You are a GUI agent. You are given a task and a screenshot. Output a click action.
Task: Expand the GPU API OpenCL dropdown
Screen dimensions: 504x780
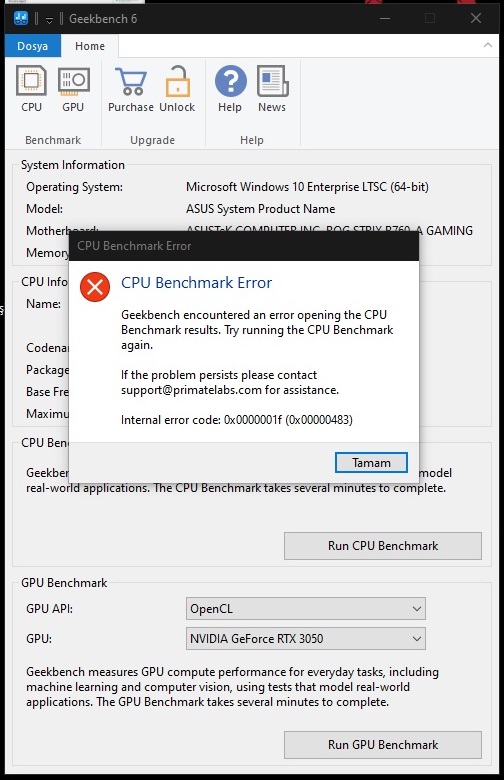pyautogui.click(x=305, y=608)
